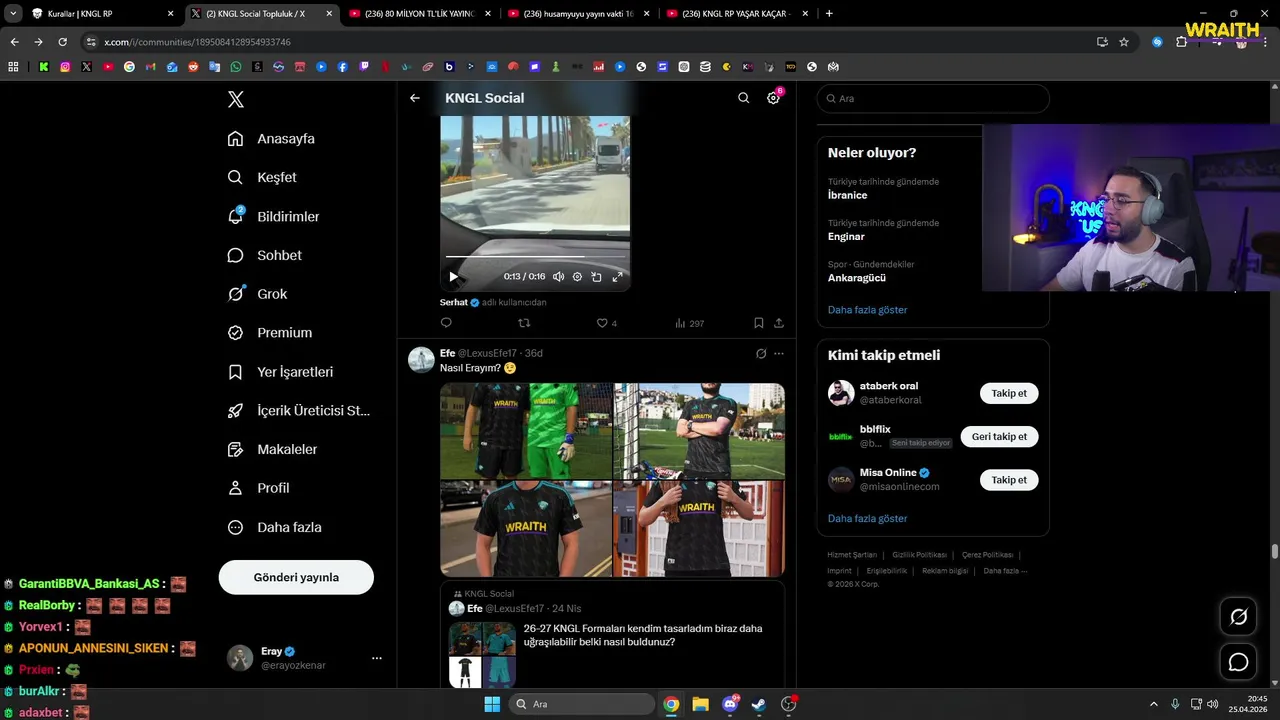1280x720 pixels.
Task: Open more options on Efe's post
Action: (x=779, y=353)
